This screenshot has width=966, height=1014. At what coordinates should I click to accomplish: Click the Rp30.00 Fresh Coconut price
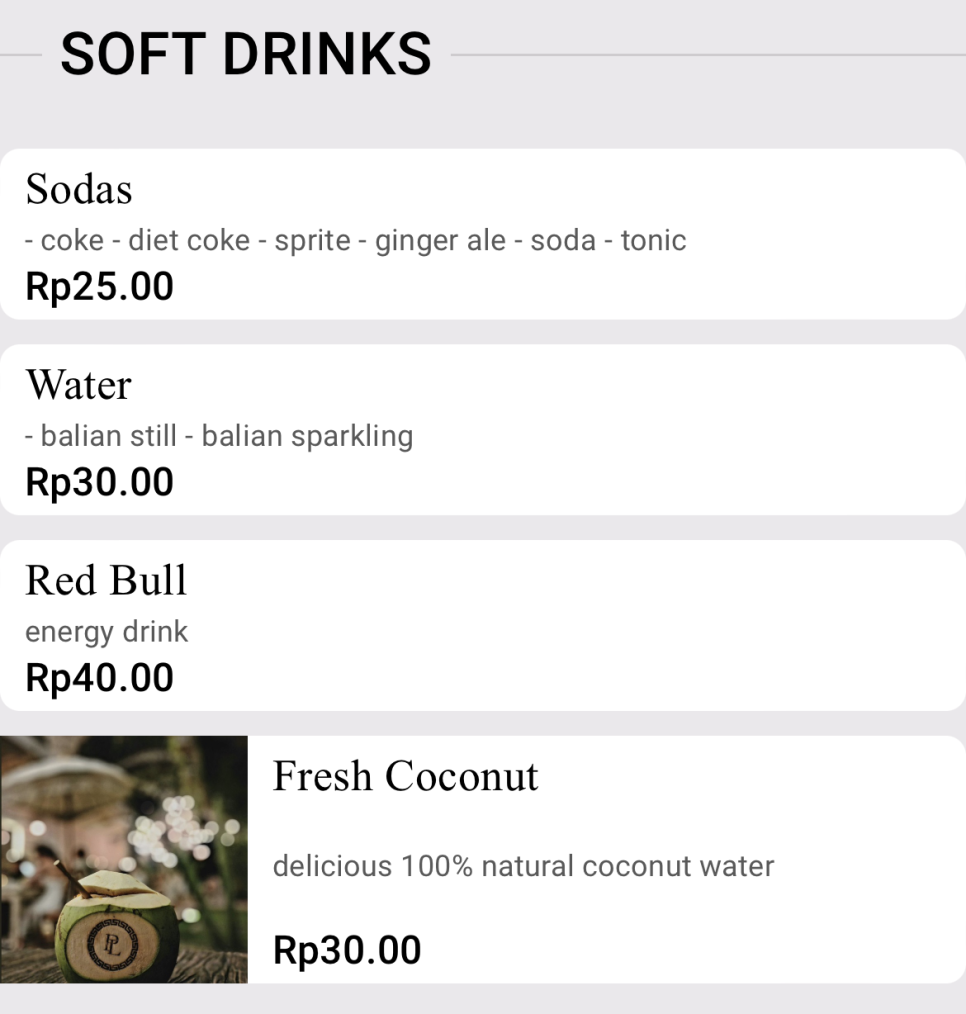tap(347, 950)
